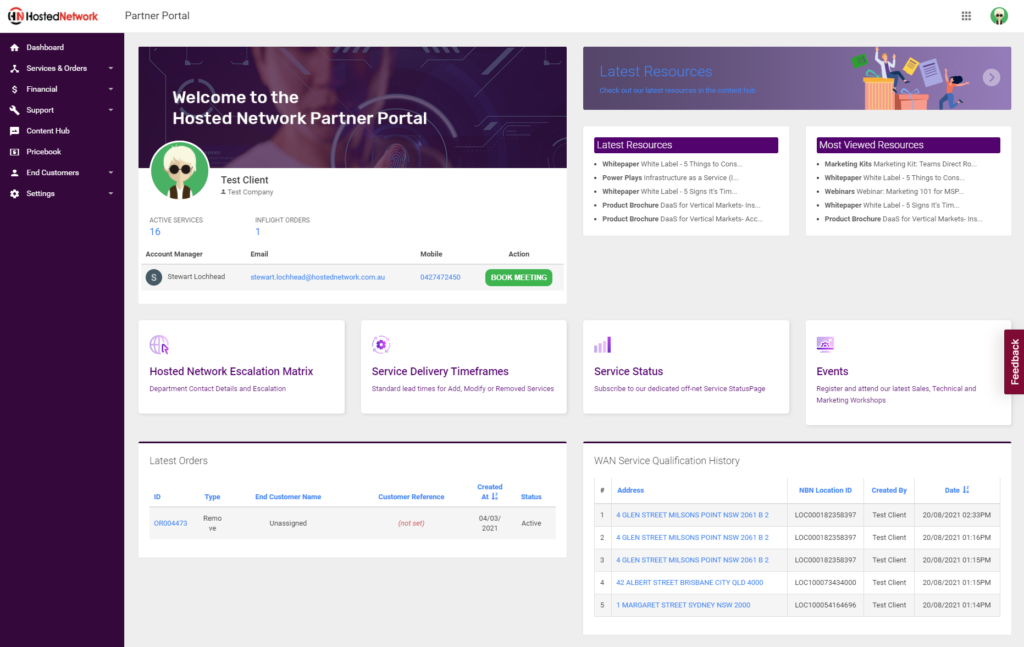Sort orders by End Customer Name header
The height and width of the screenshot is (647, 1024).
288,497
